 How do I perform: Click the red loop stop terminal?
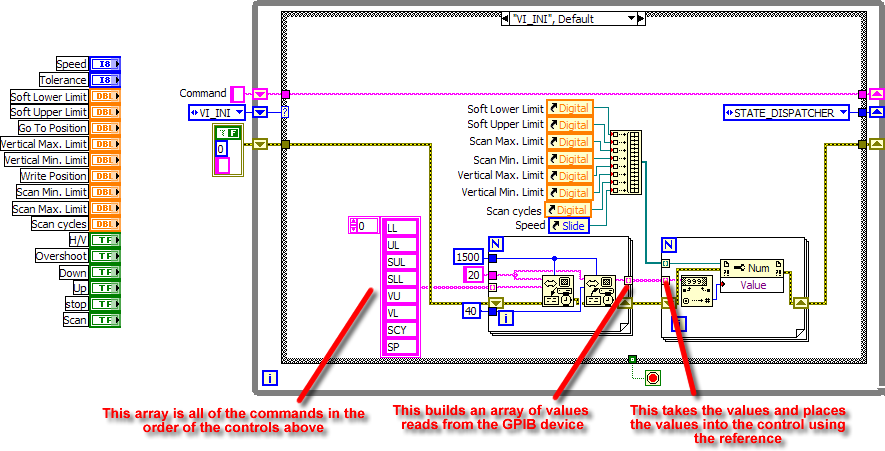(653, 378)
